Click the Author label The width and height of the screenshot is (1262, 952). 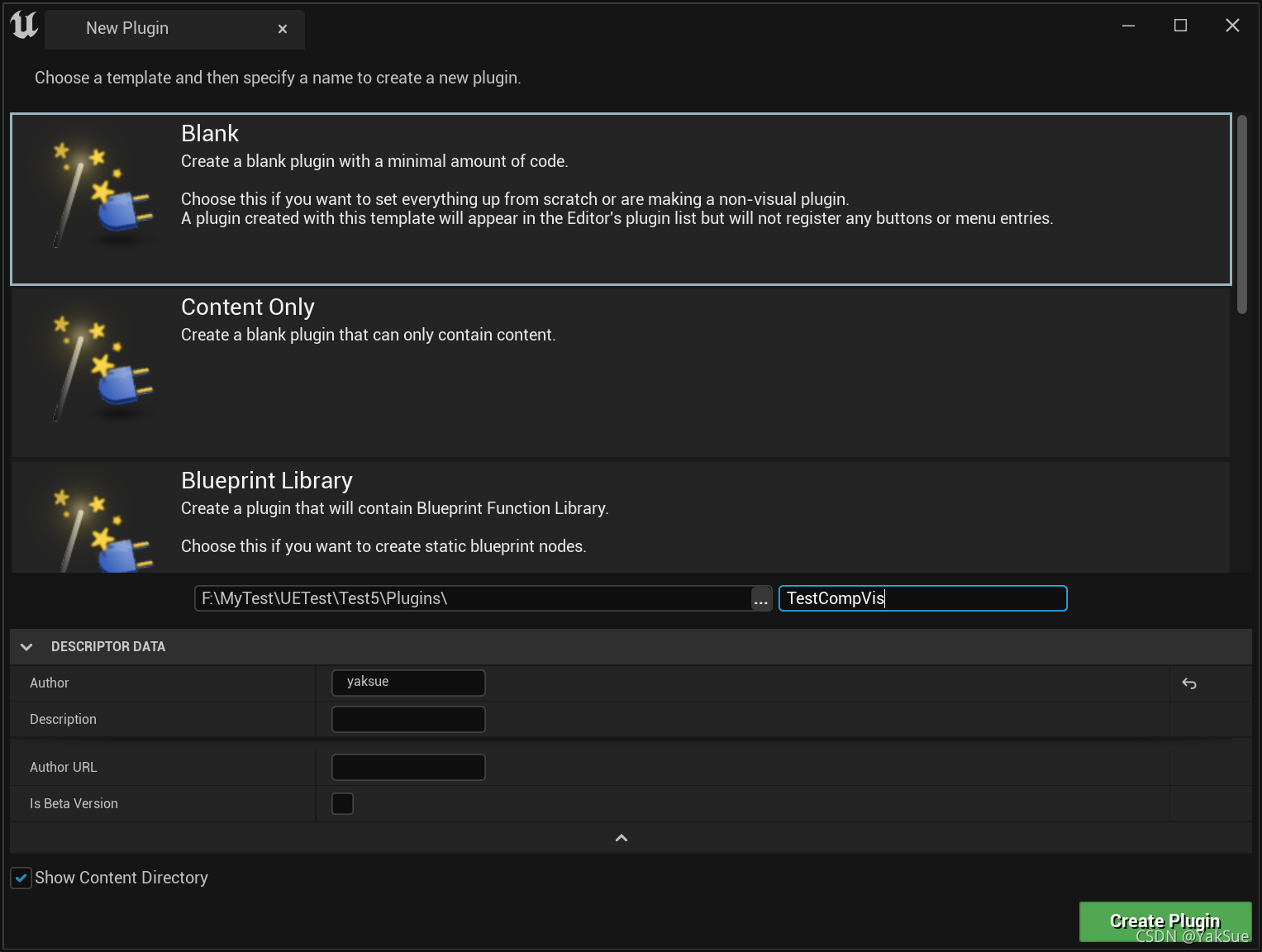point(50,683)
